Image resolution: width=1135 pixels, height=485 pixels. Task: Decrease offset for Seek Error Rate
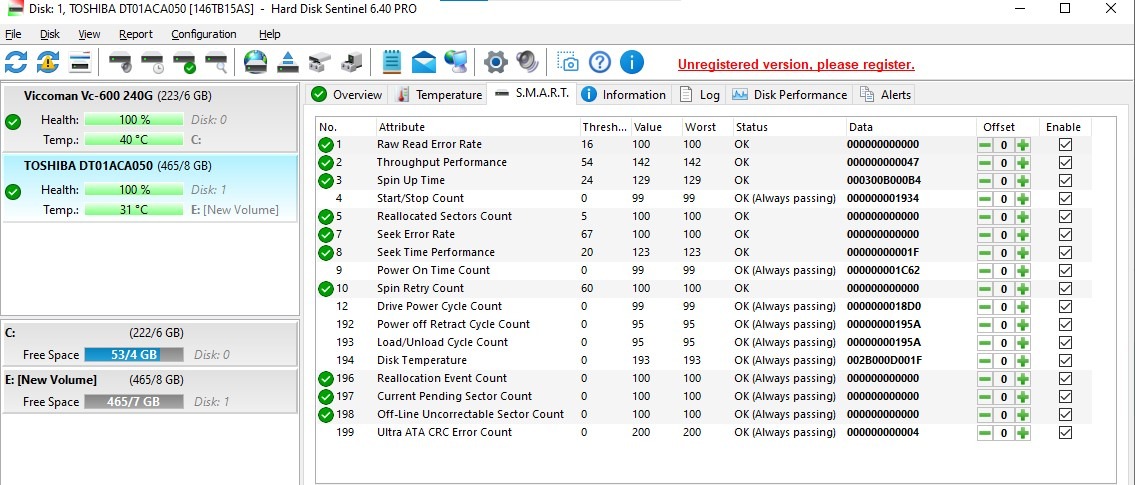pos(985,235)
